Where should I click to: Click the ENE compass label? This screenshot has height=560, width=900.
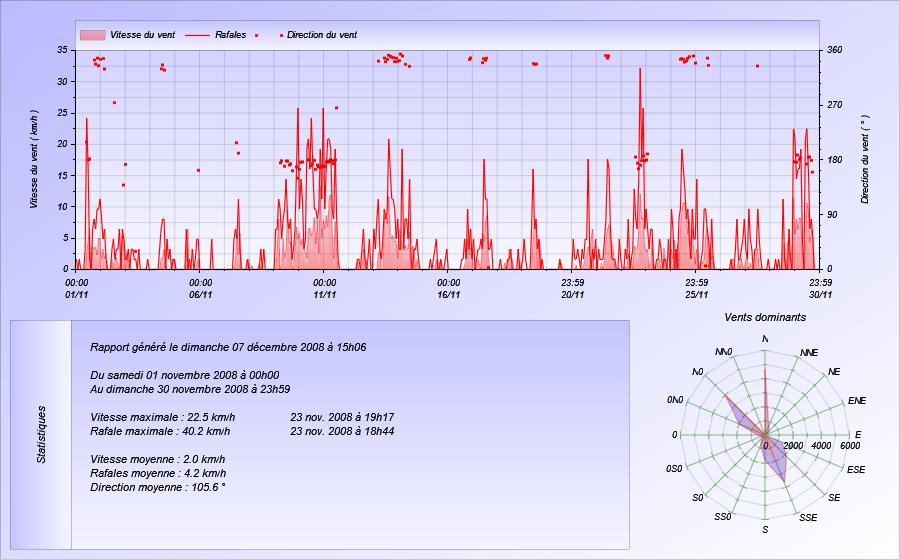[857, 401]
